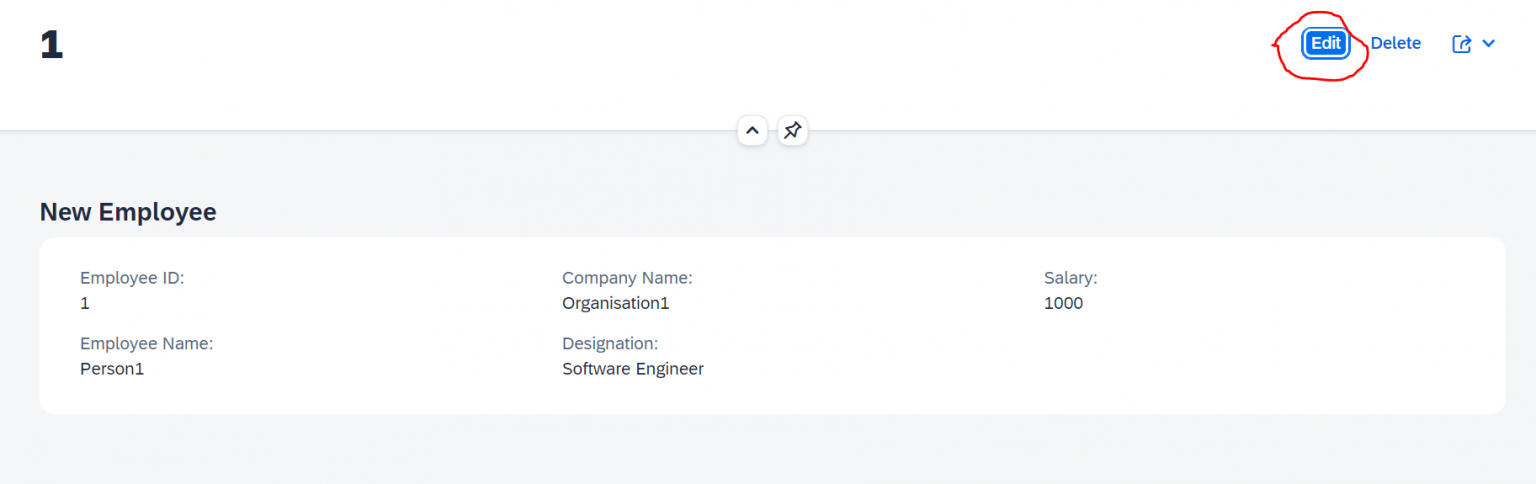
Task: Click the large page title "1"
Action: click(52, 46)
